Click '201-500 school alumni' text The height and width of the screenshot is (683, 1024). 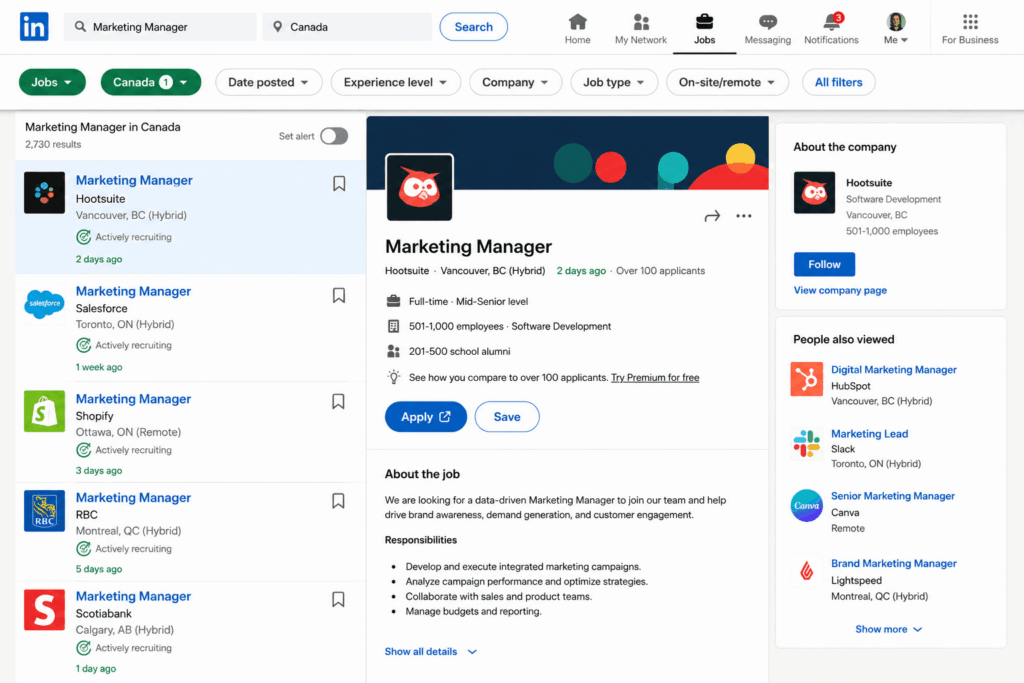460,351
